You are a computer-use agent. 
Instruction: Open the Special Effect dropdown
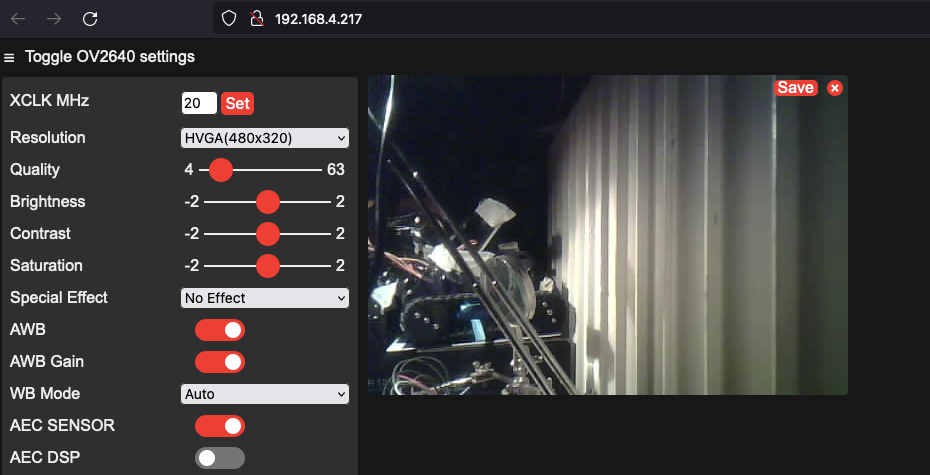(x=265, y=298)
